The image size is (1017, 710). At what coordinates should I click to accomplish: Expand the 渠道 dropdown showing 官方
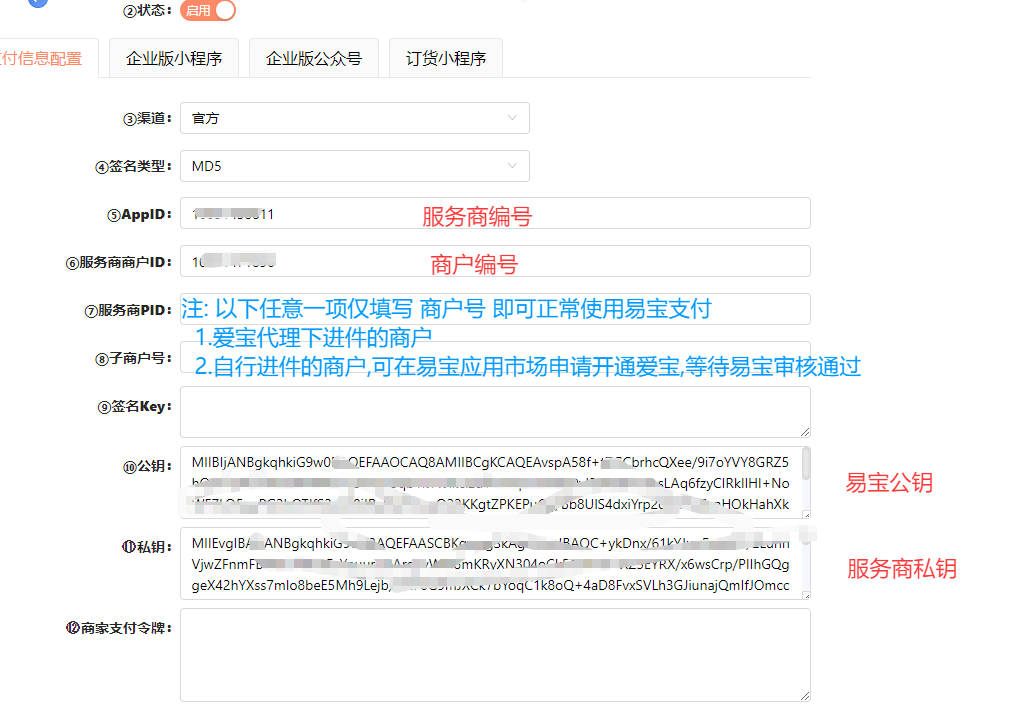tap(354, 118)
